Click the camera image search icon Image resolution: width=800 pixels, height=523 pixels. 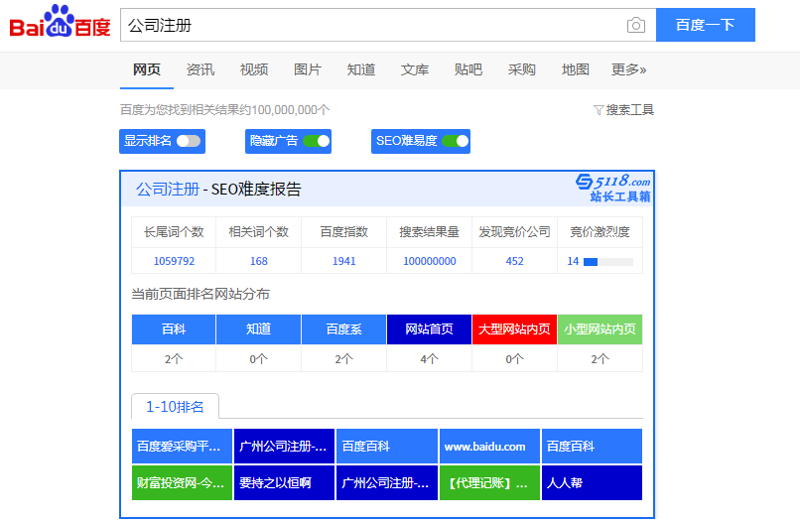click(x=635, y=25)
